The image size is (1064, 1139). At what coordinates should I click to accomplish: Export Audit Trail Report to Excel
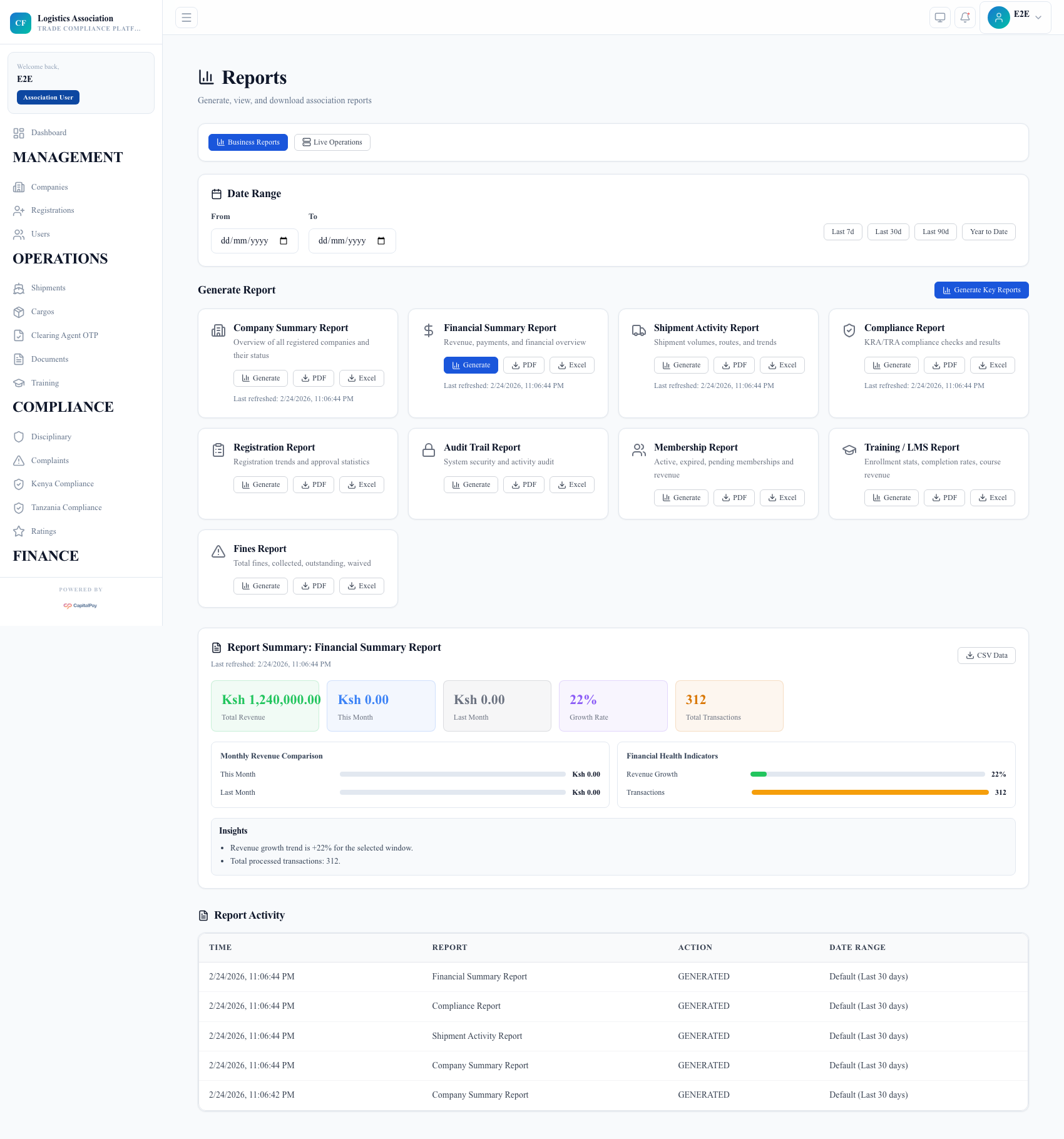pos(571,485)
